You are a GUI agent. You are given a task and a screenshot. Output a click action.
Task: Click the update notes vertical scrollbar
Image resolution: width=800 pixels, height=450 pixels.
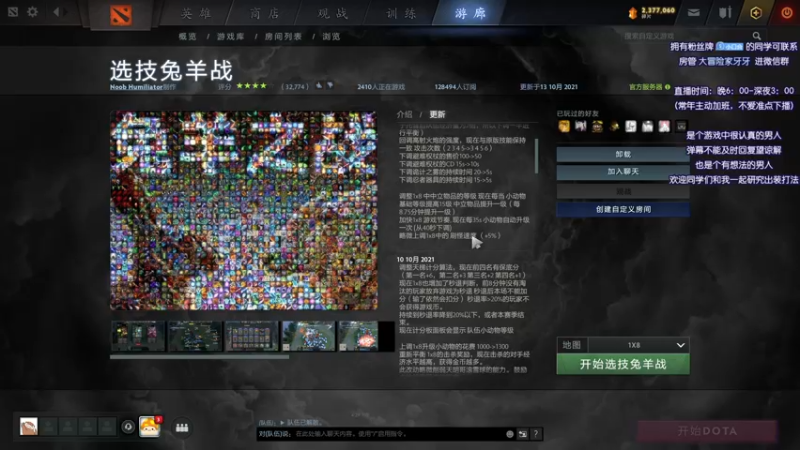tap(536, 156)
